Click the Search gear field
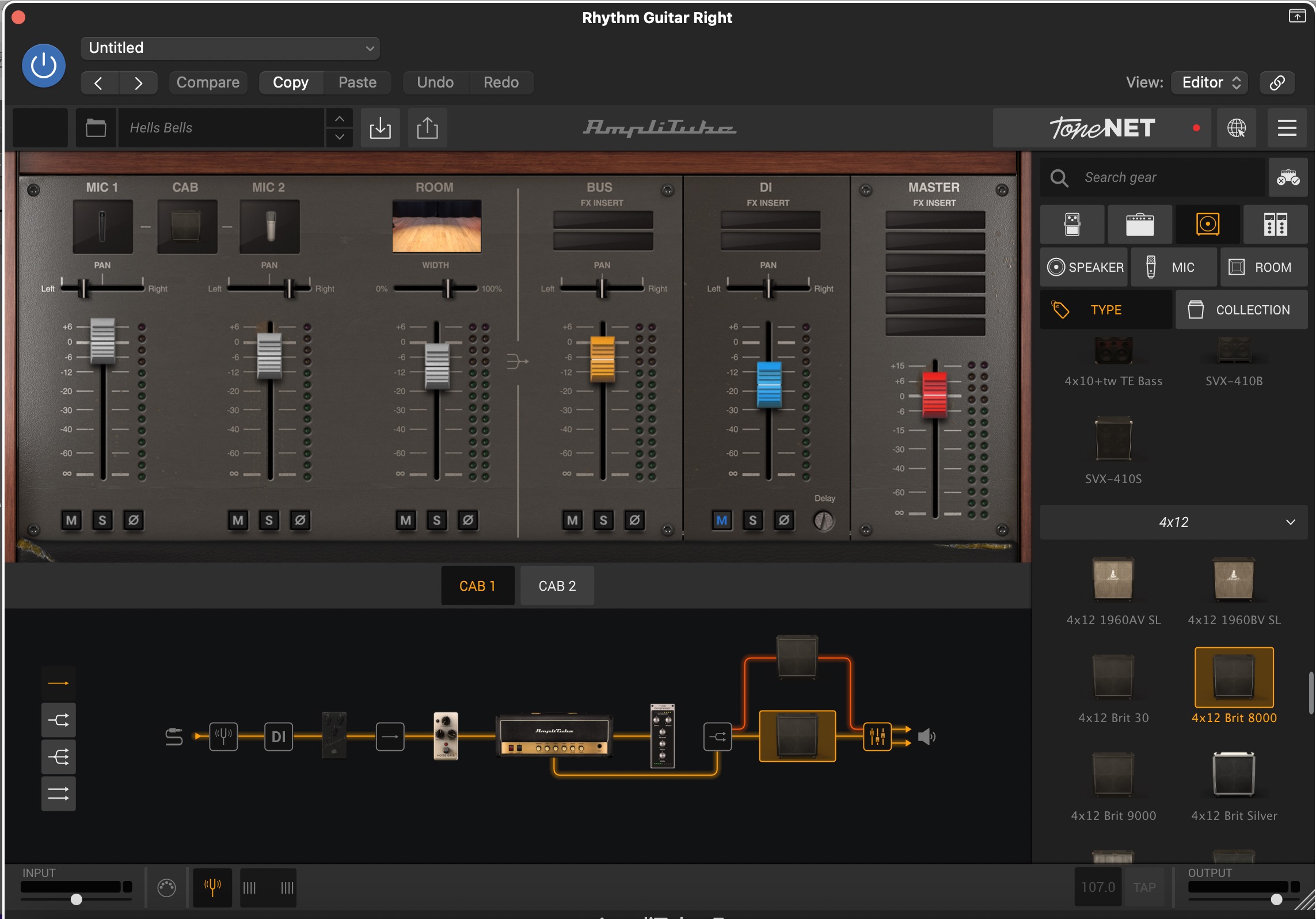 click(1154, 177)
